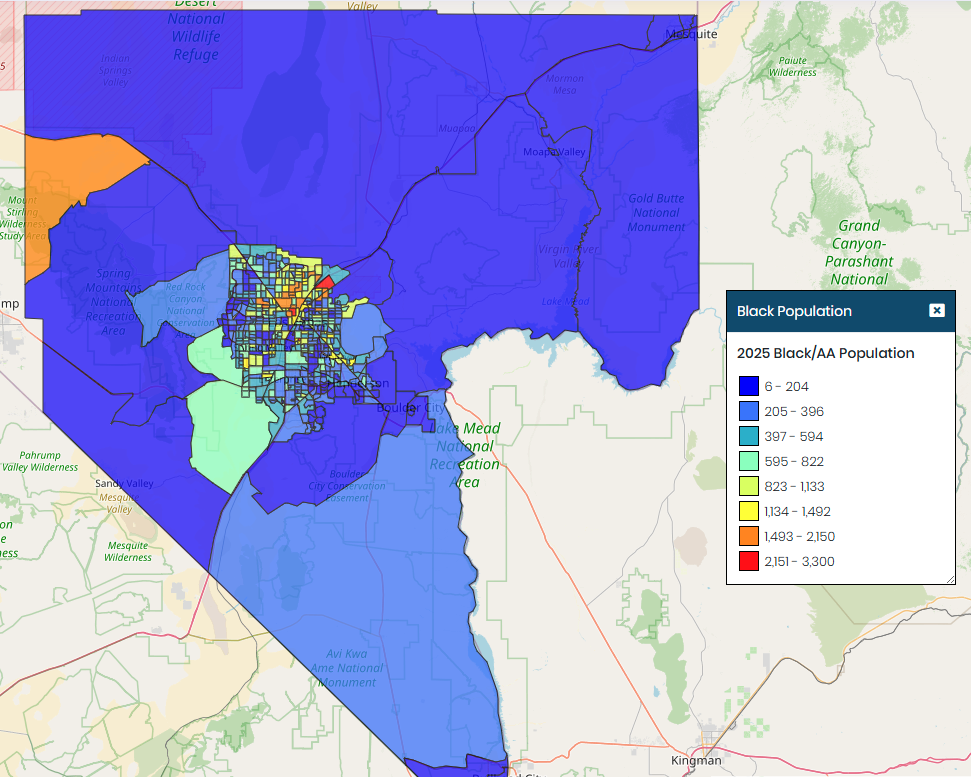Screen dimensions: 971x777
Task: Click the Mesquite Wilderness label
Action: pyautogui.click(x=128, y=551)
